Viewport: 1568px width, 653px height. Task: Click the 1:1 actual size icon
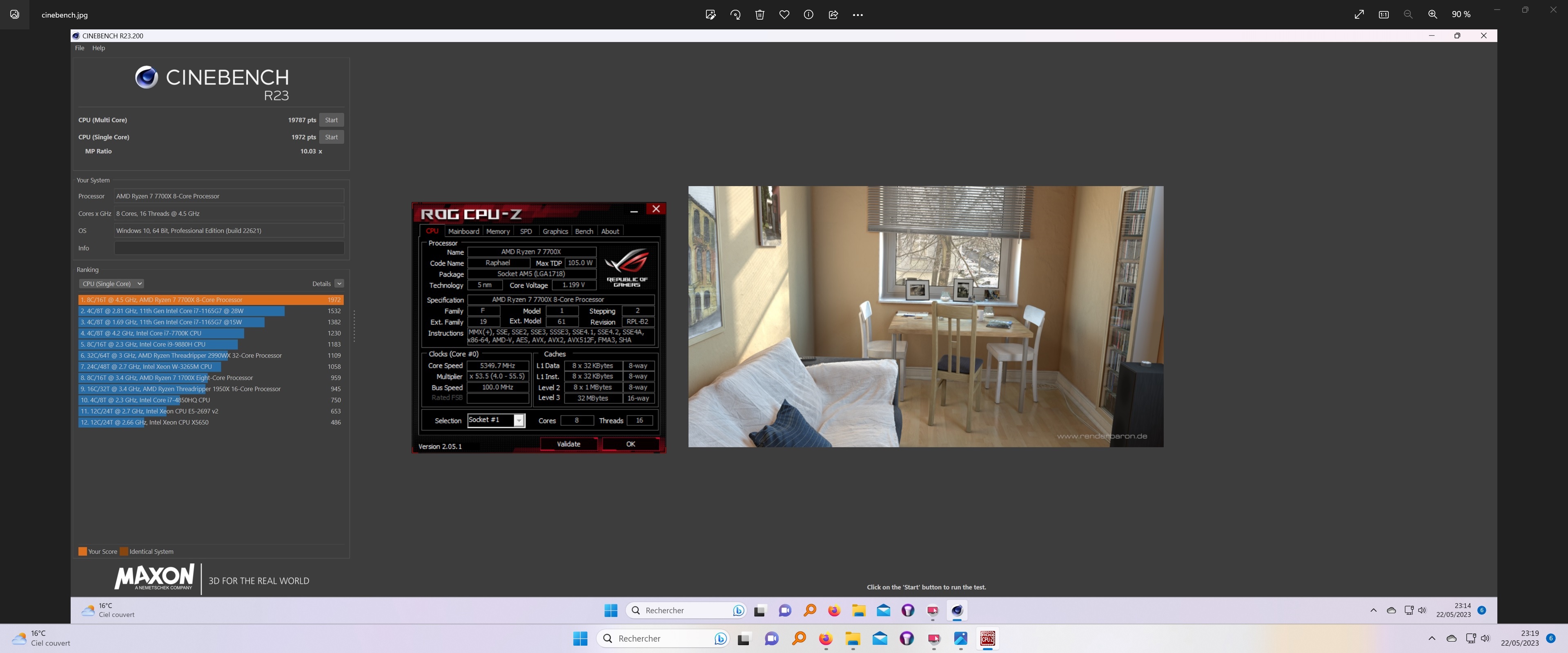[x=1383, y=15]
